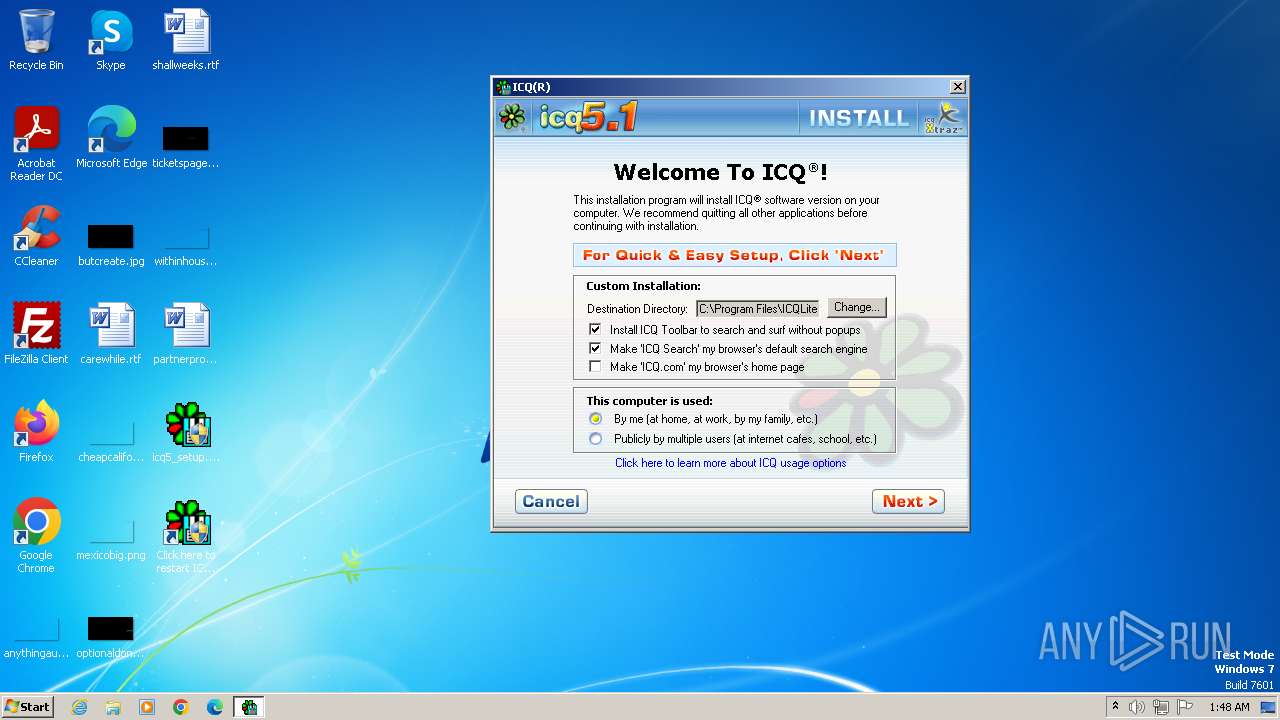
Task: Check Make 'ICQ.com' my home page
Action: [595, 367]
